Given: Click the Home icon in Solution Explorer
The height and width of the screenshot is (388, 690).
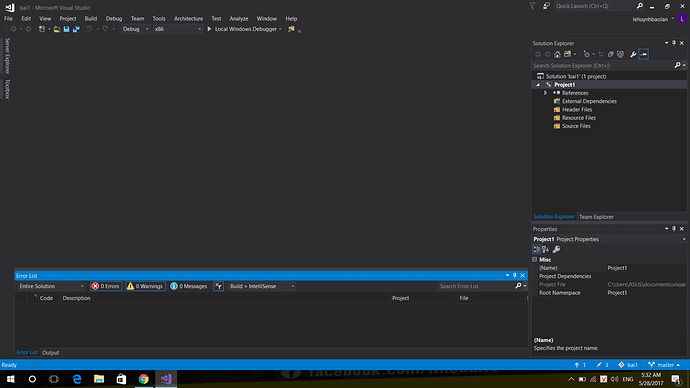Looking at the screenshot, I should coord(558,54).
